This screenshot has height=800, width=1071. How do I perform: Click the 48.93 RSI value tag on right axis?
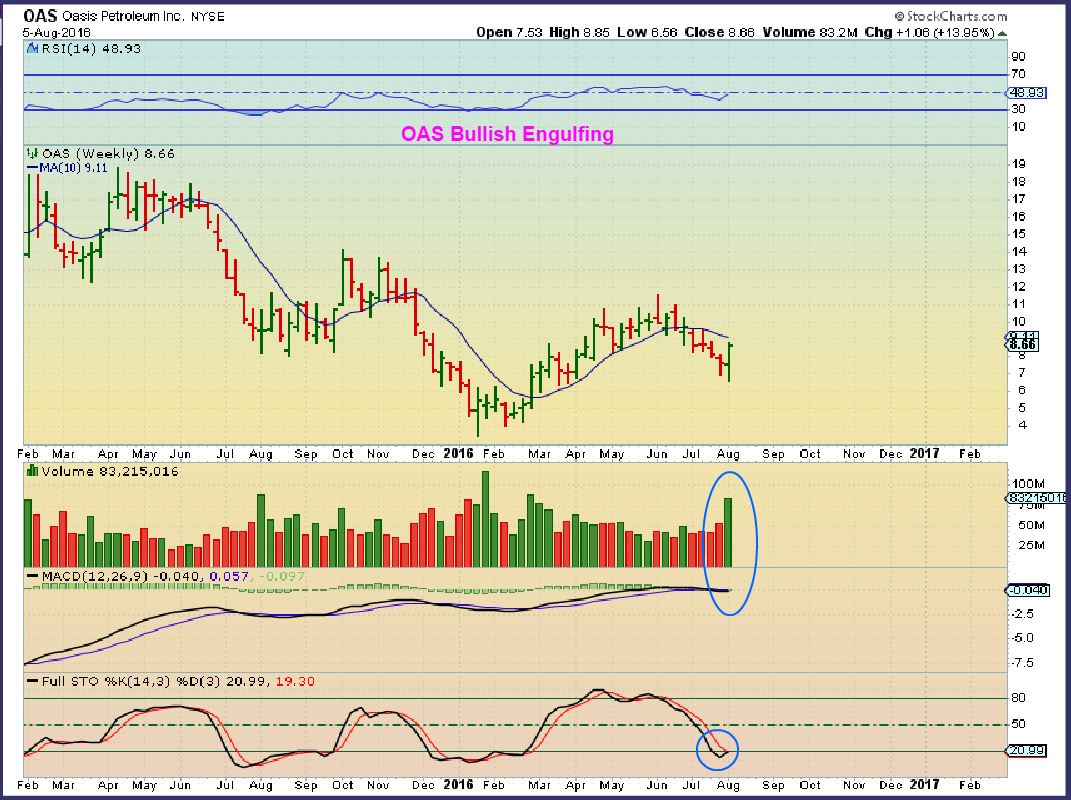(1028, 92)
